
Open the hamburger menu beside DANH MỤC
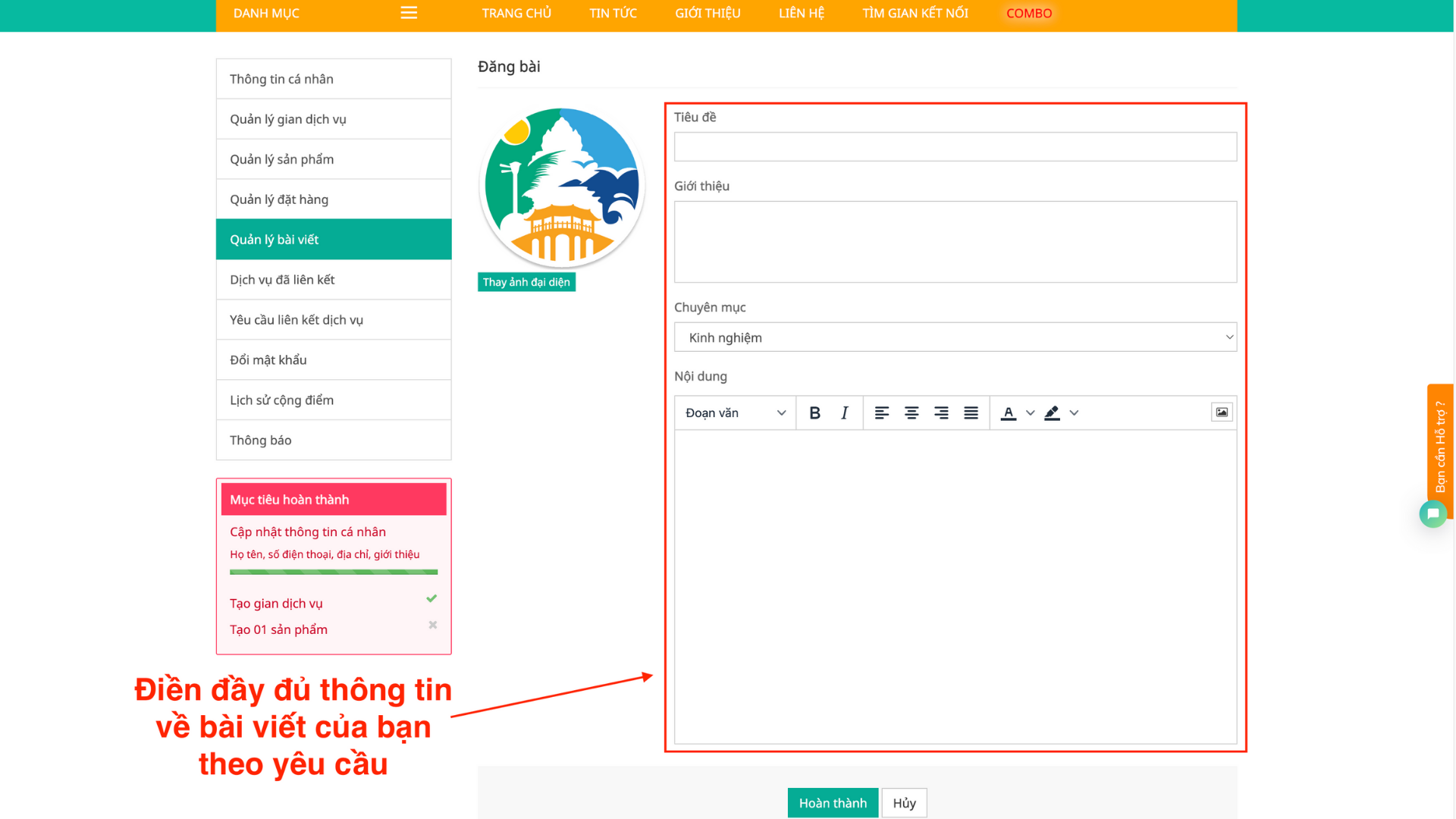(x=409, y=13)
